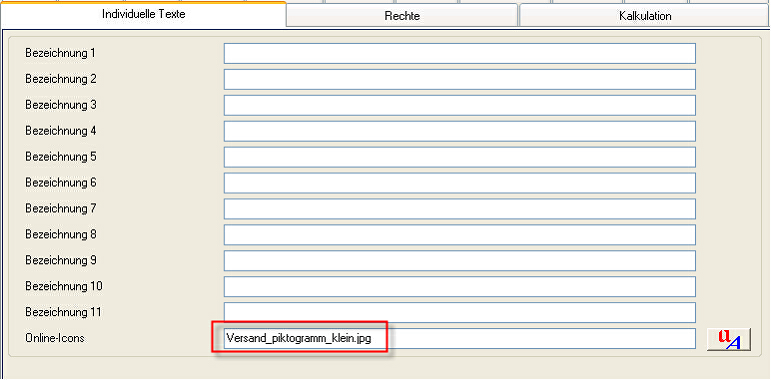771x380 pixels.
Task: Focus the Bezeichnung 7 field
Action: (x=460, y=209)
